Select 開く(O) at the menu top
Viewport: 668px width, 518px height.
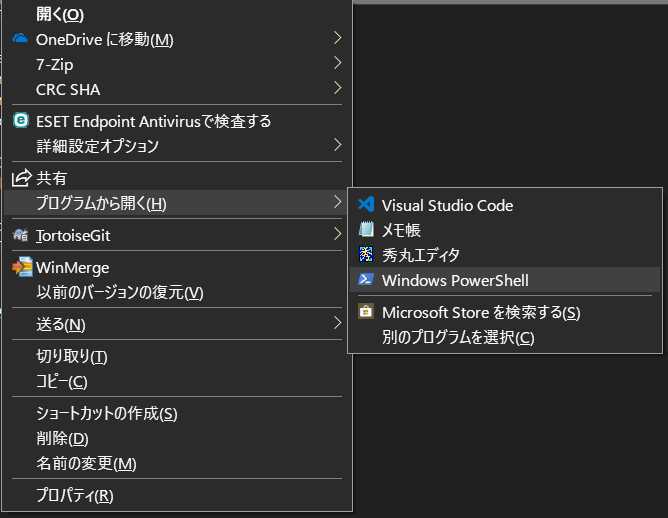[177, 14]
